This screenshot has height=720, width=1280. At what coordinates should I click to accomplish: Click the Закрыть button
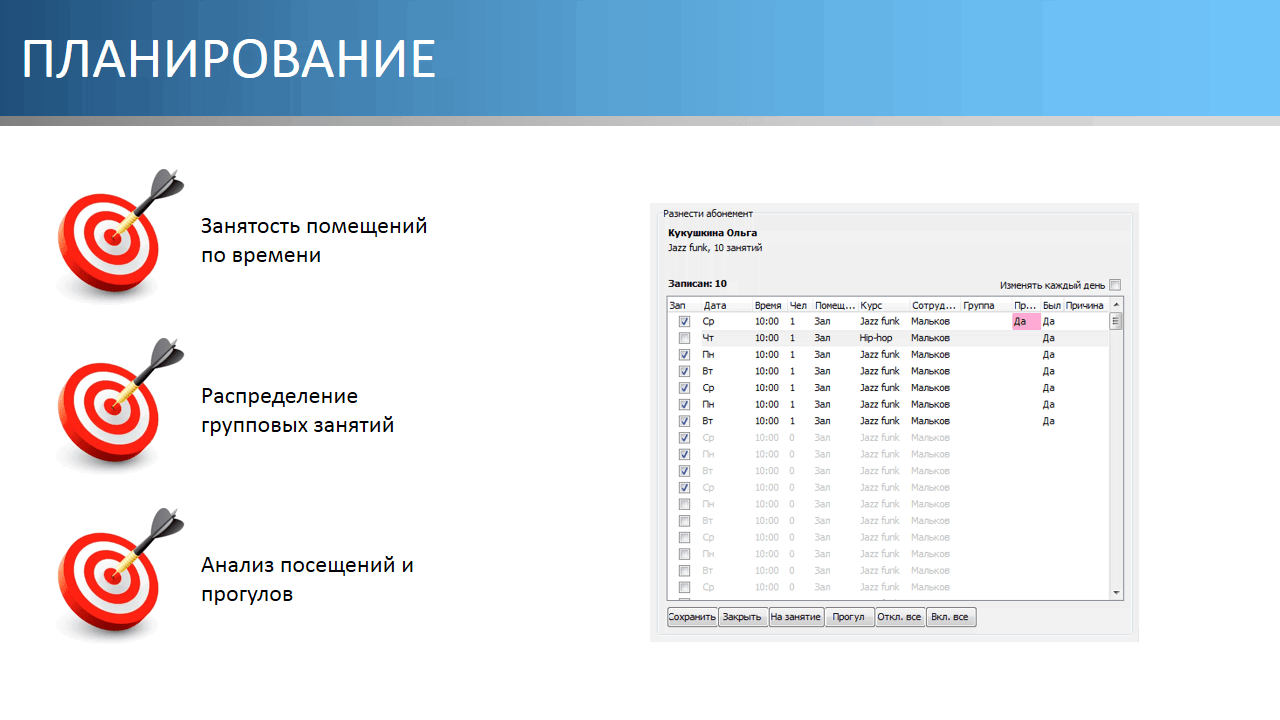tap(743, 617)
